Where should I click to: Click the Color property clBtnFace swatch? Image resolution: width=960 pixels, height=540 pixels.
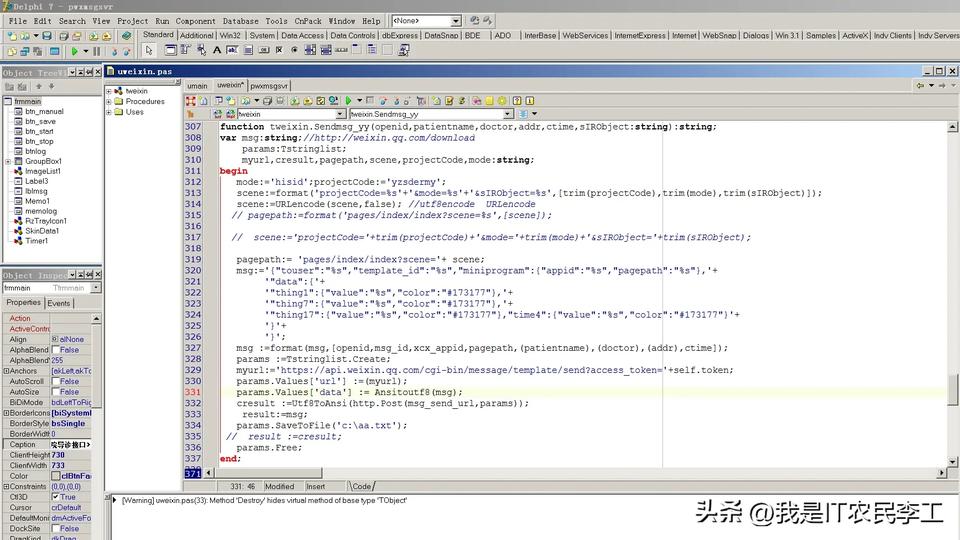pyautogui.click(x=56, y=476)
